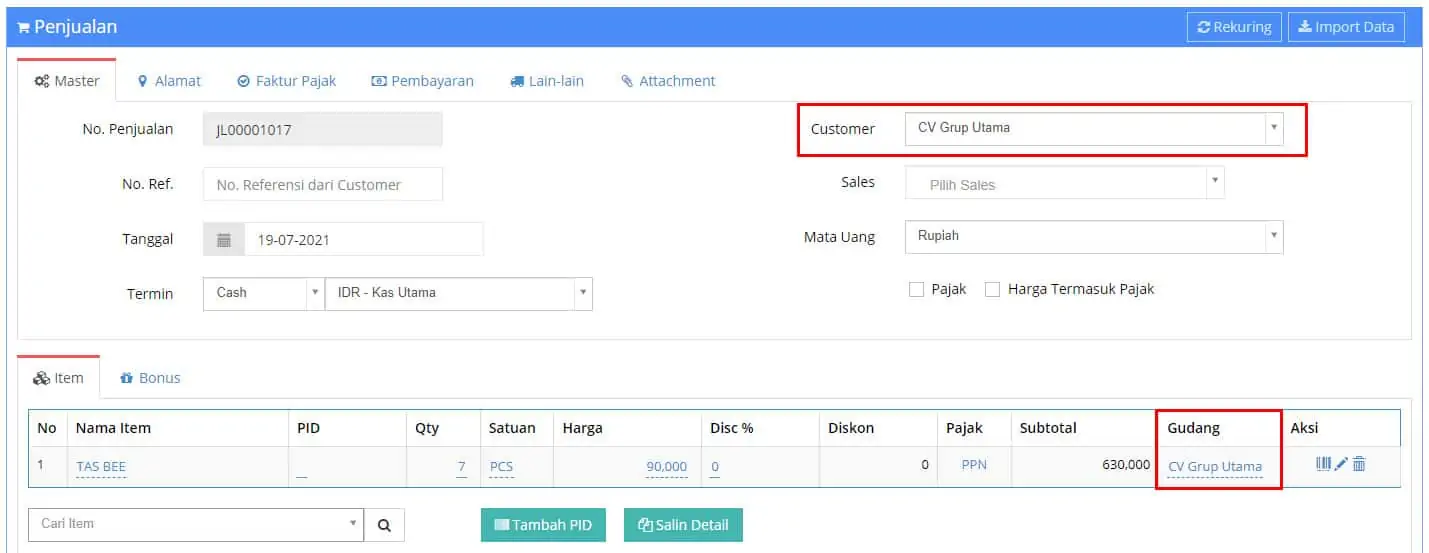Select the Item tab

[x=59, y=378]
